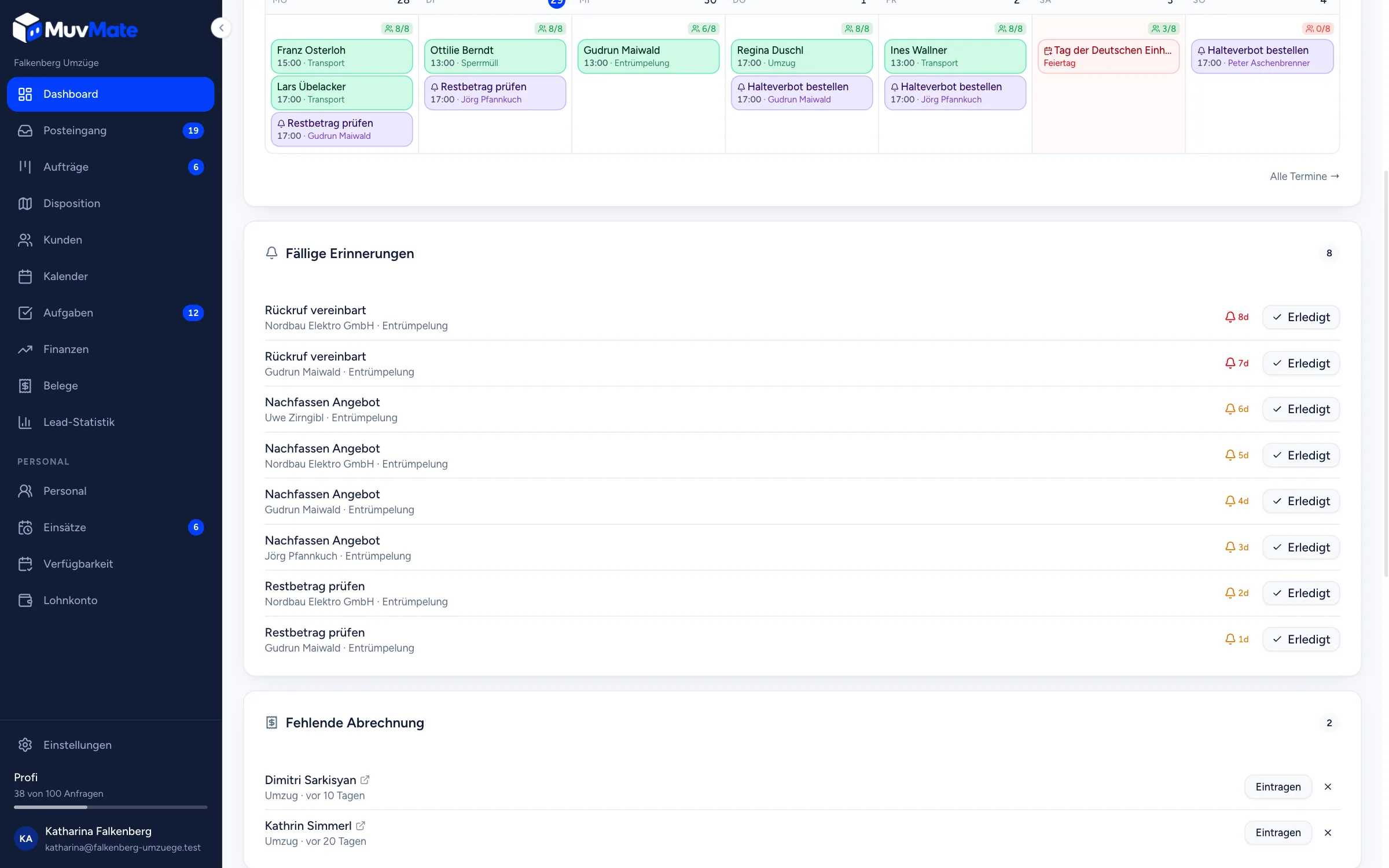
Task: Open Posteingang in the sidebar
Action: 111,130
